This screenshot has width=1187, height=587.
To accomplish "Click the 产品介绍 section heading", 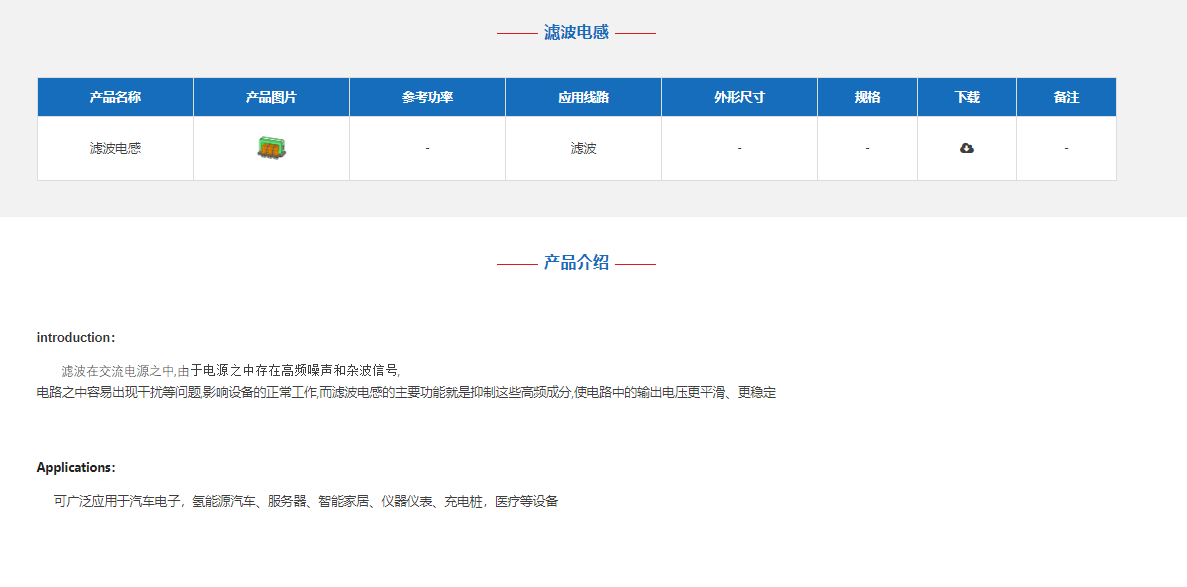I will (576, 263).
